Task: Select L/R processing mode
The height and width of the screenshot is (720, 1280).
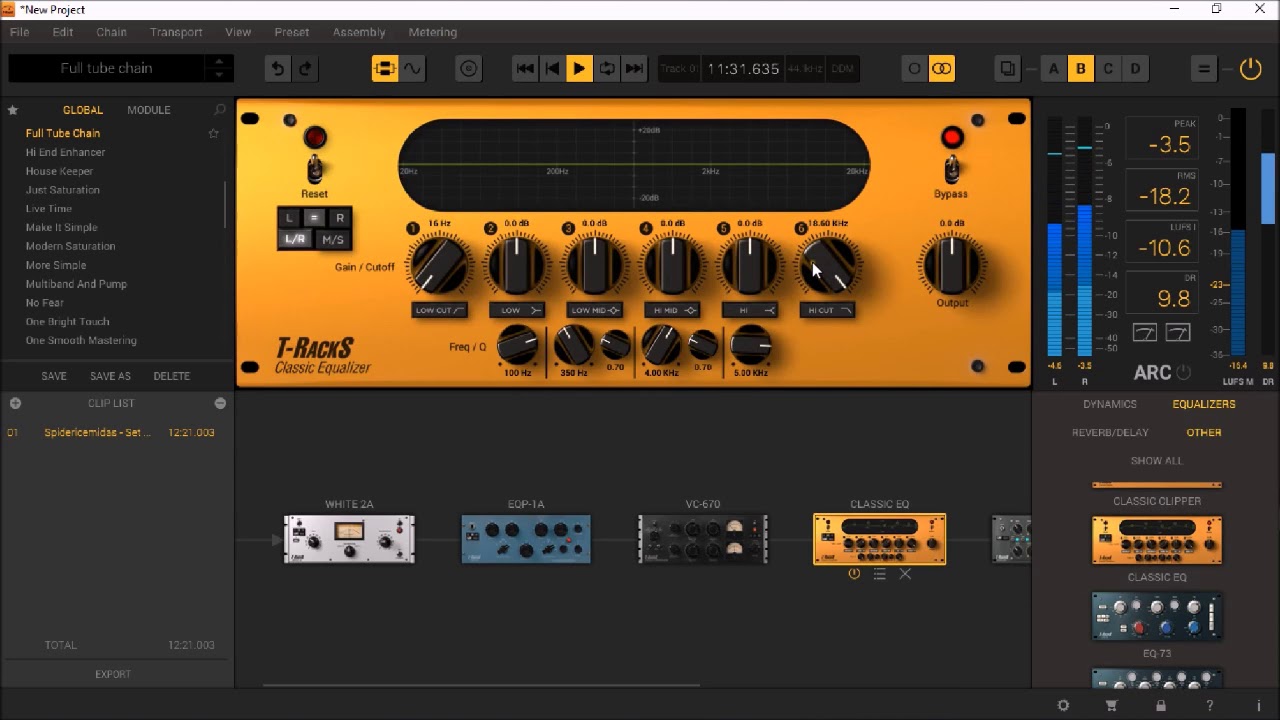Action: point(295,240)
